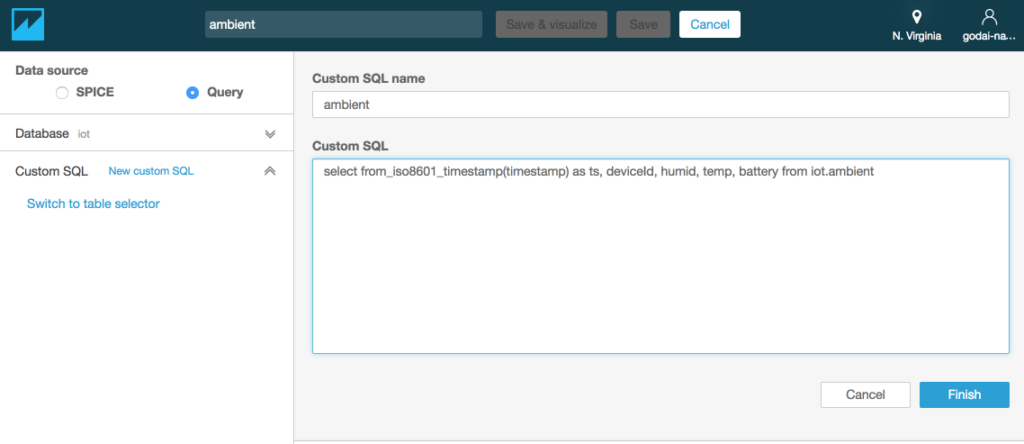Viewport: 1024px width, 444px height.
Task: Click the Save button in header
Action: 643,24
